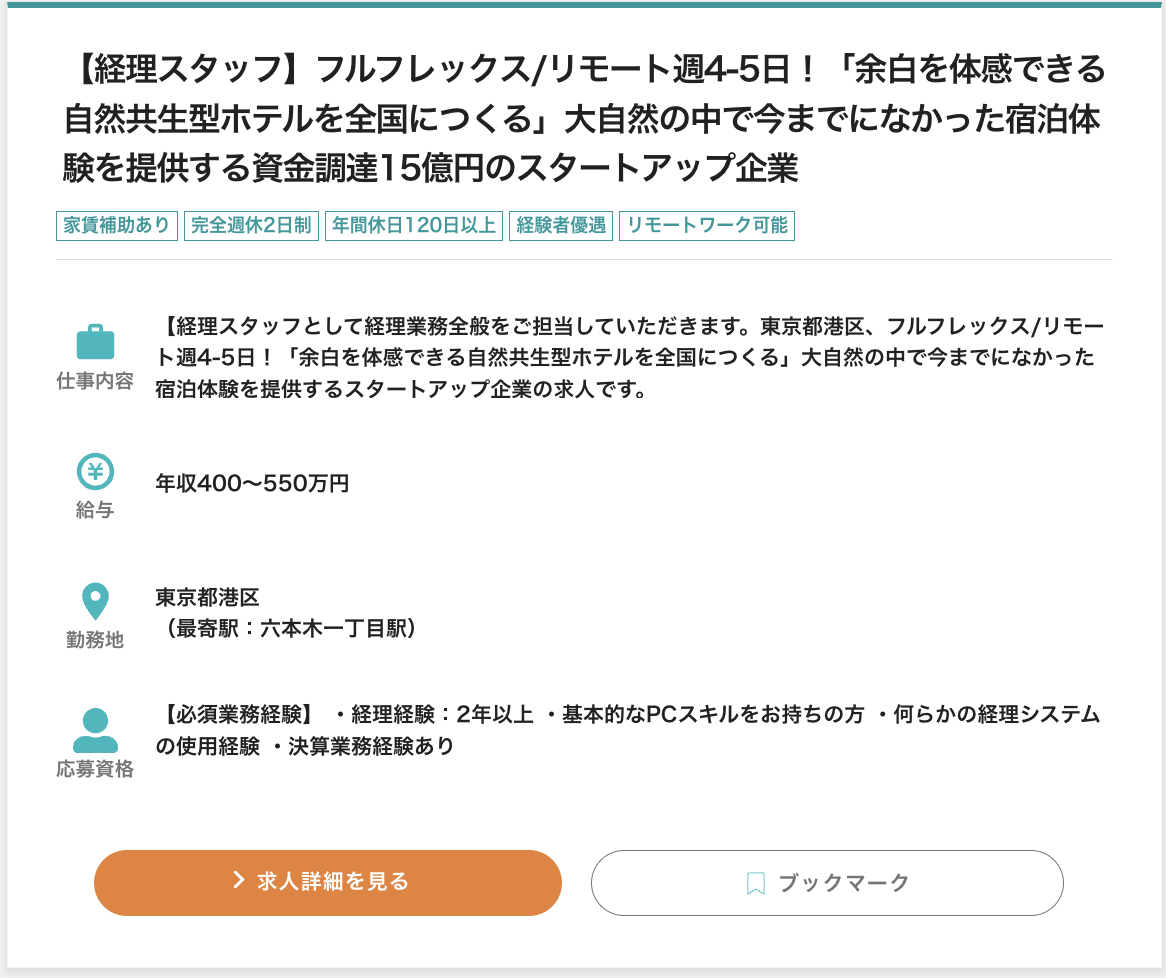Click the map pin location icon
This screenshot has width=1166, height=978.
(95, 601)
